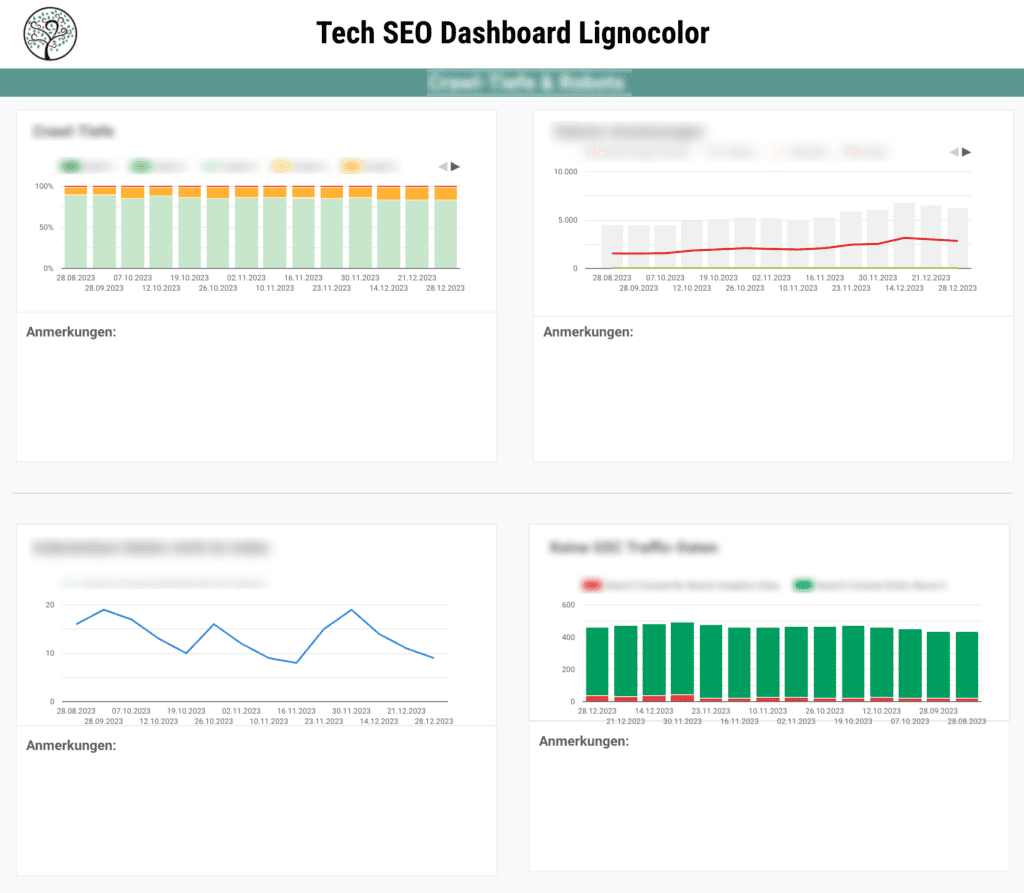Click the red trend line in top-right chart
The height and width of the screenshot is (893, 1024).
click(x=784, y=248)
